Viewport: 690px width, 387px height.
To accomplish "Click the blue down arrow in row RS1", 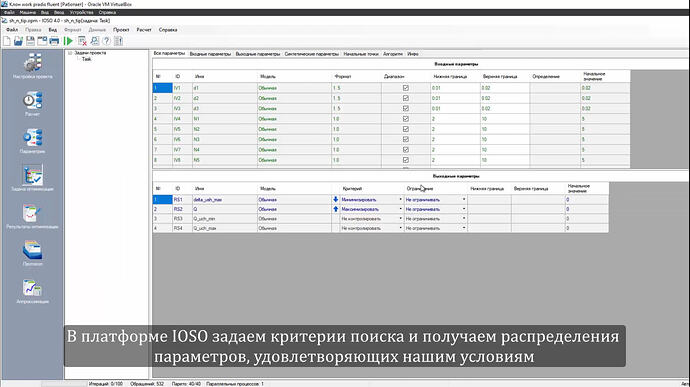I will pos(336,199).
